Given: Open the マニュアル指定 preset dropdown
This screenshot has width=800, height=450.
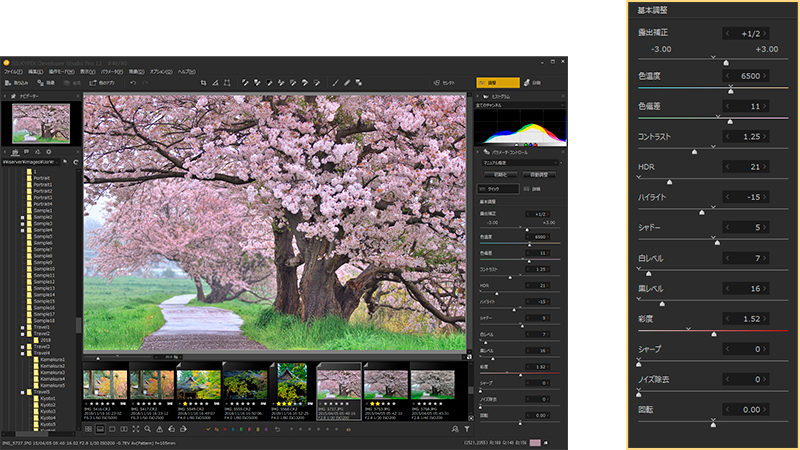Looking at the screenshot, I should click(x=520, y=163).
